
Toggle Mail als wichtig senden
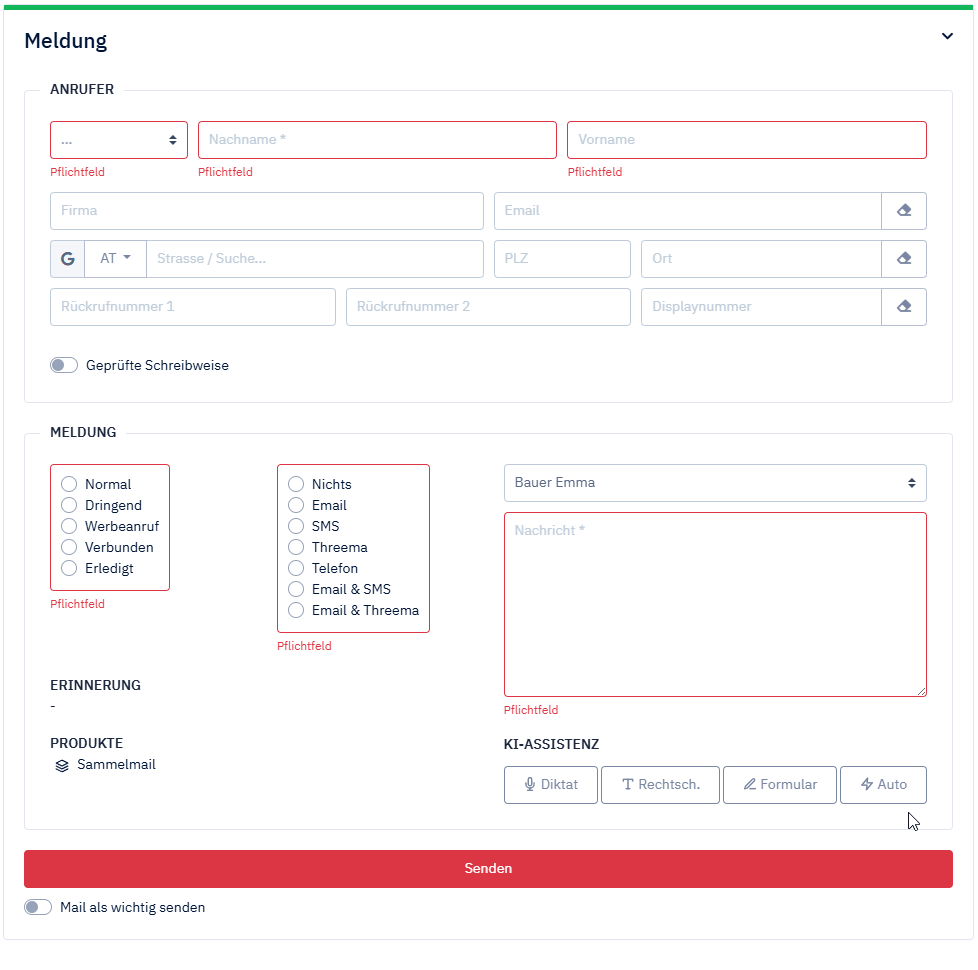pos(38,908)
